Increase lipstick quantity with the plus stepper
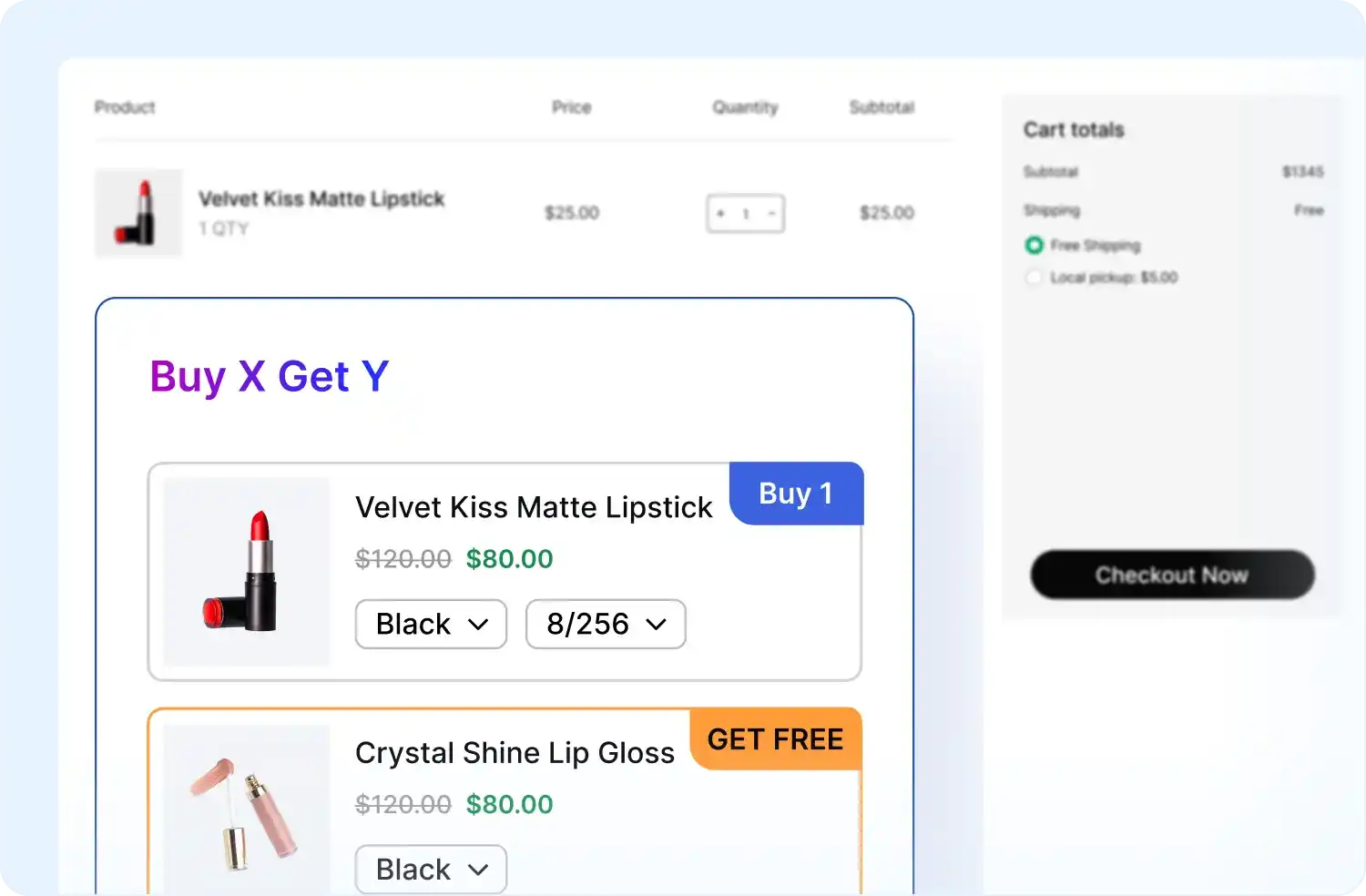The image size is (1366, 896). point(720,214)
